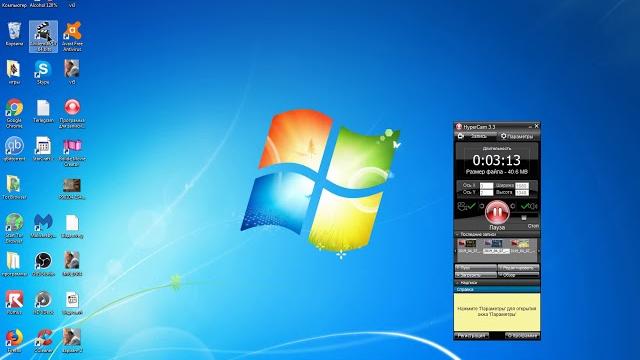Click the Высота height field
This screenshot has width=640, height=360.
click(x=522, y=192)
